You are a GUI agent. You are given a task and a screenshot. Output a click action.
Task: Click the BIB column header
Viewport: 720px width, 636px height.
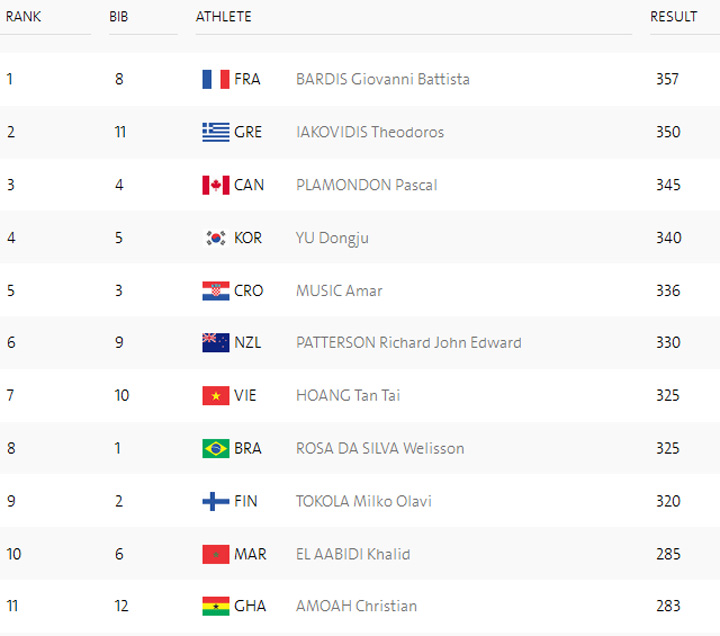(119, 17)
